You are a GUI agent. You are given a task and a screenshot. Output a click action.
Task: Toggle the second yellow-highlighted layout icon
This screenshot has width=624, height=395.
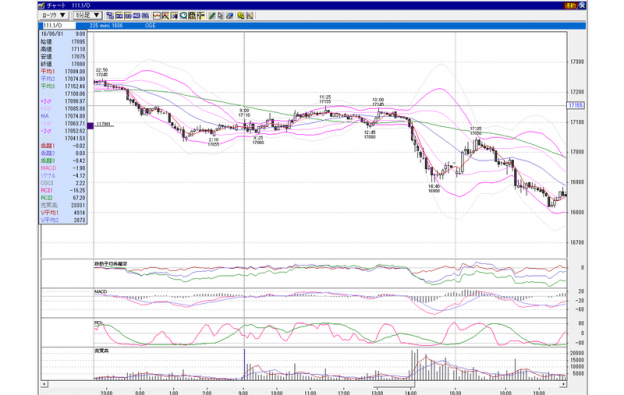click(x=128, y=16)
